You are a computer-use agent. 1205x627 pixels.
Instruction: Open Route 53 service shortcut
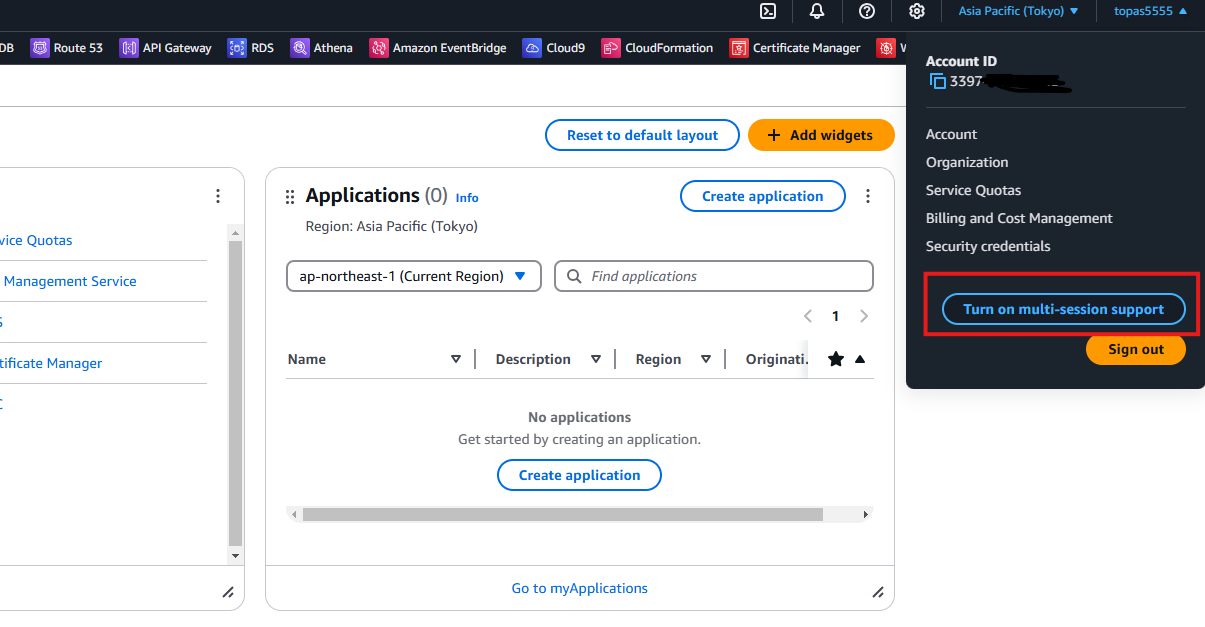tap(67, 47)
